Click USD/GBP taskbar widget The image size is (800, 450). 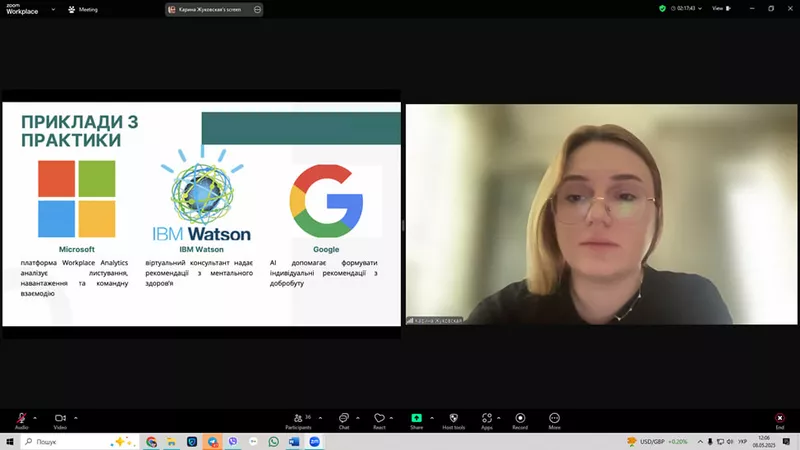(x=658, y=442)
